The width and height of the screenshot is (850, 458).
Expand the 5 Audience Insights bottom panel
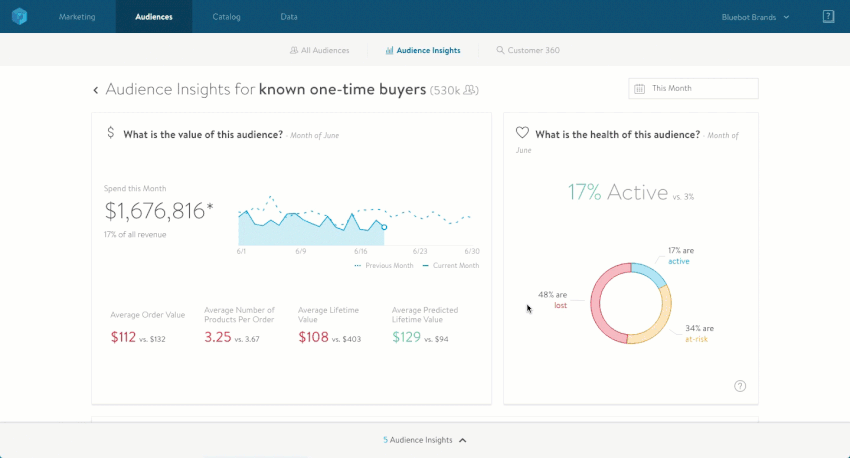pyautogui.click(x=425, y=440)
